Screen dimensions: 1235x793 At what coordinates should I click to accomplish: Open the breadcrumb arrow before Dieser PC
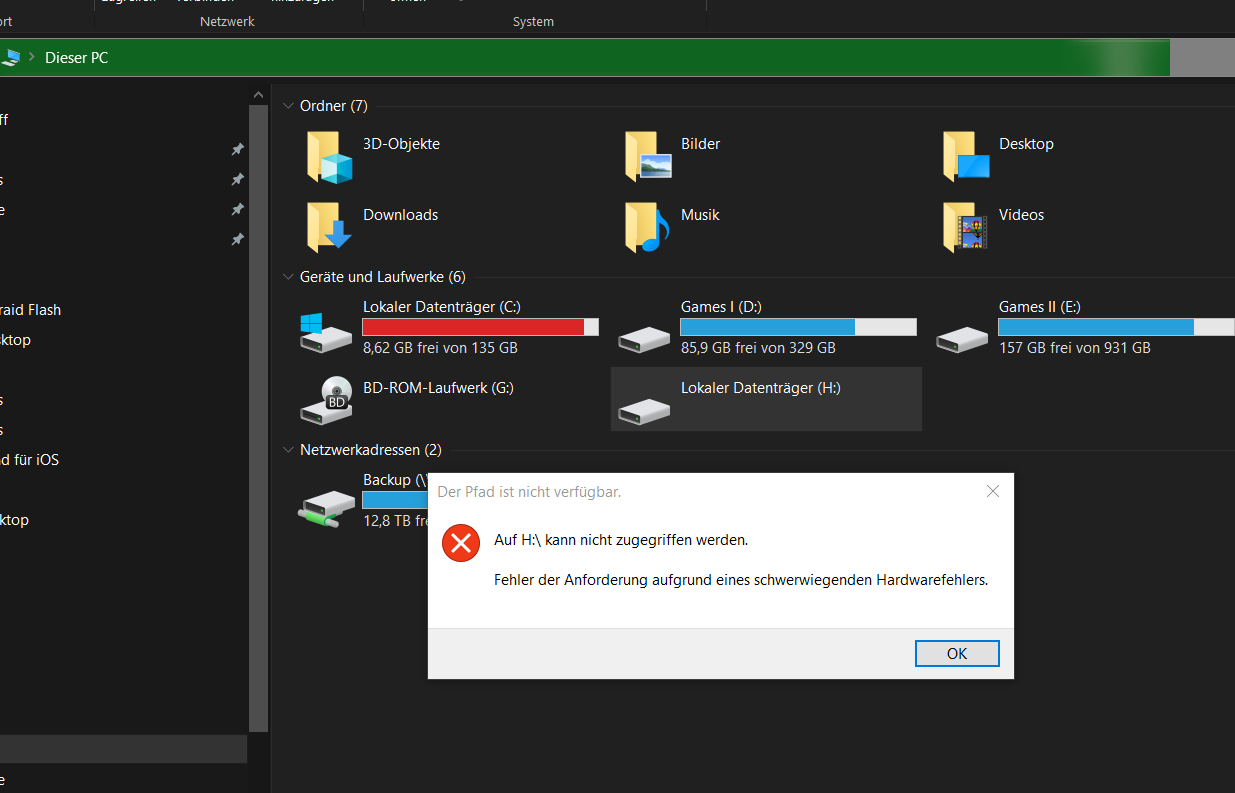point(32,57)
